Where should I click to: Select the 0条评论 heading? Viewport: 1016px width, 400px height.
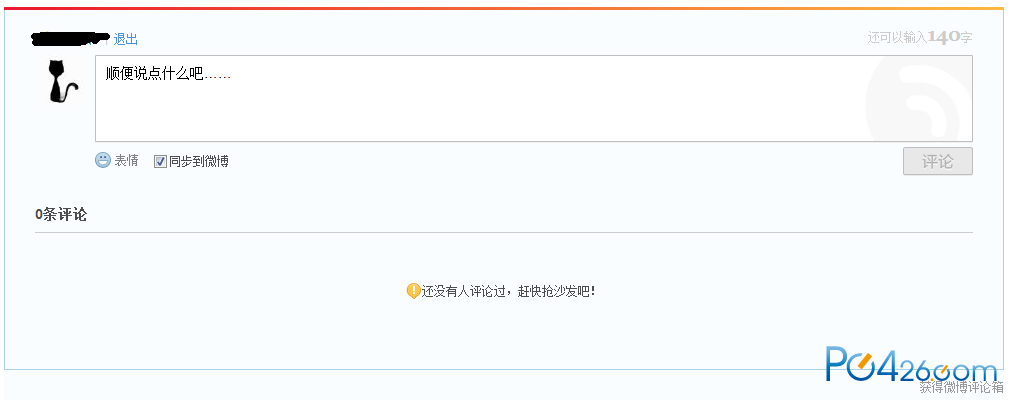pos(61,215)
